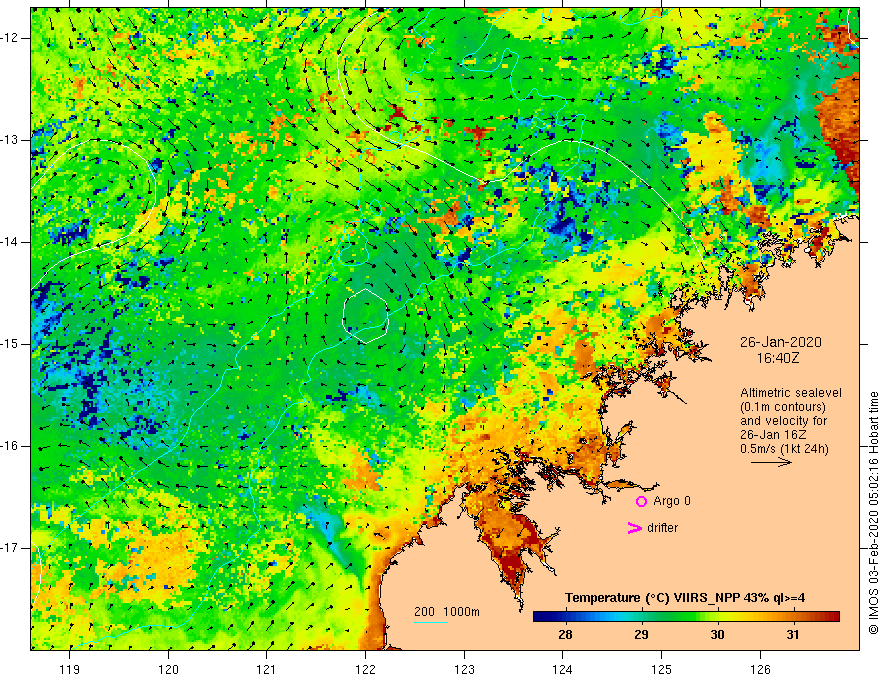Click the '28' temperature scale value
This screenshot has height=680, width=880.
pyautogui.click(x=565, y=635)
